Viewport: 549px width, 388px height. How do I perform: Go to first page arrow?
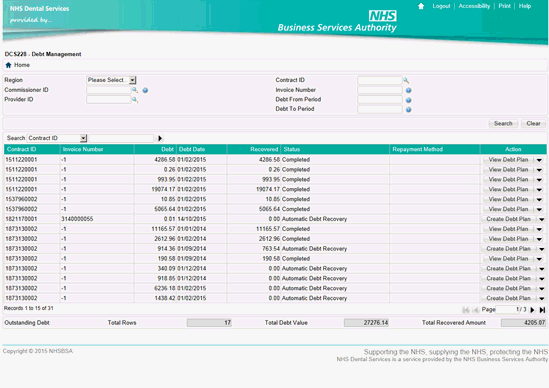click(x=466, y=310)
